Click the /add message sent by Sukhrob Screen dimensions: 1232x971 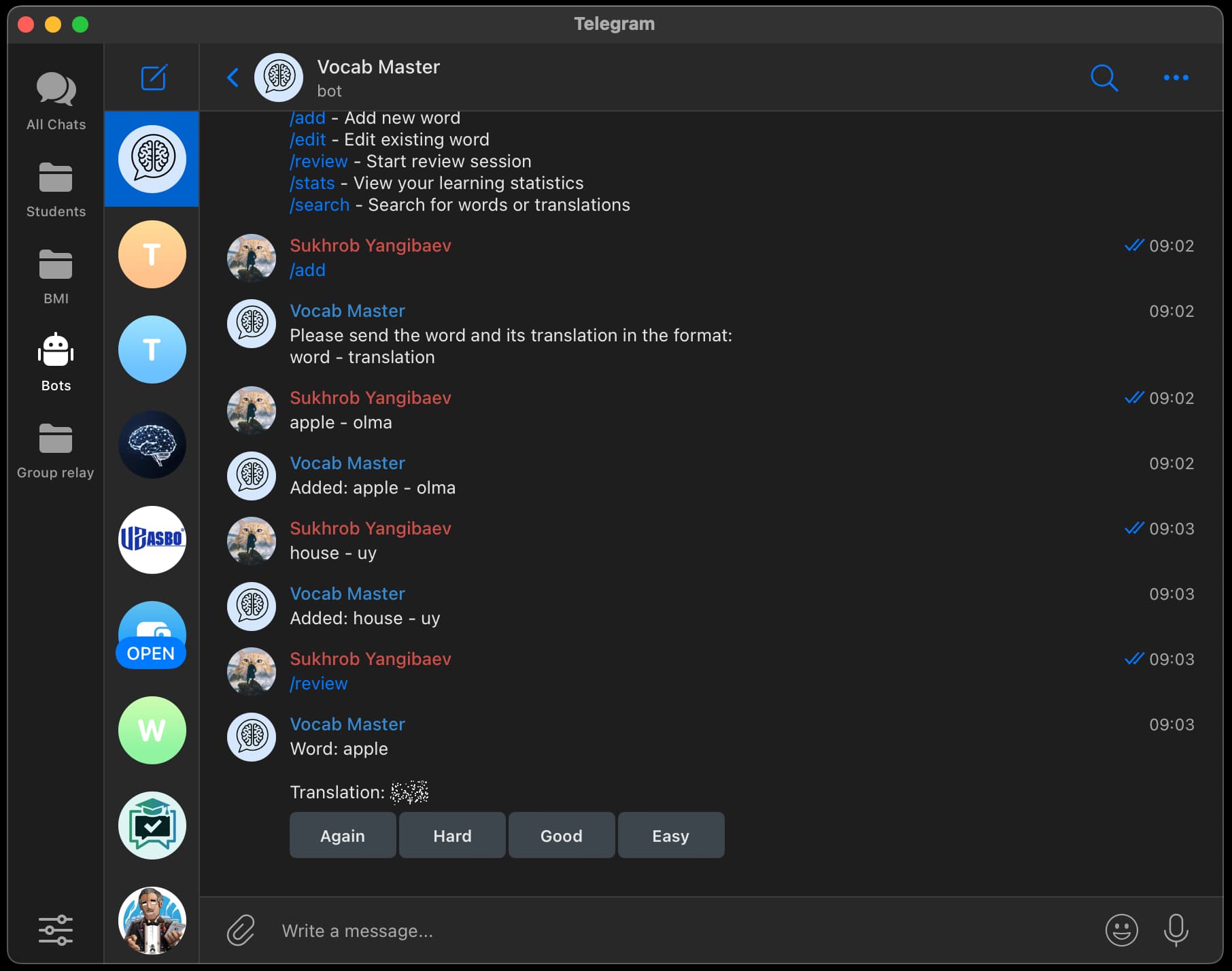(308, 270)
